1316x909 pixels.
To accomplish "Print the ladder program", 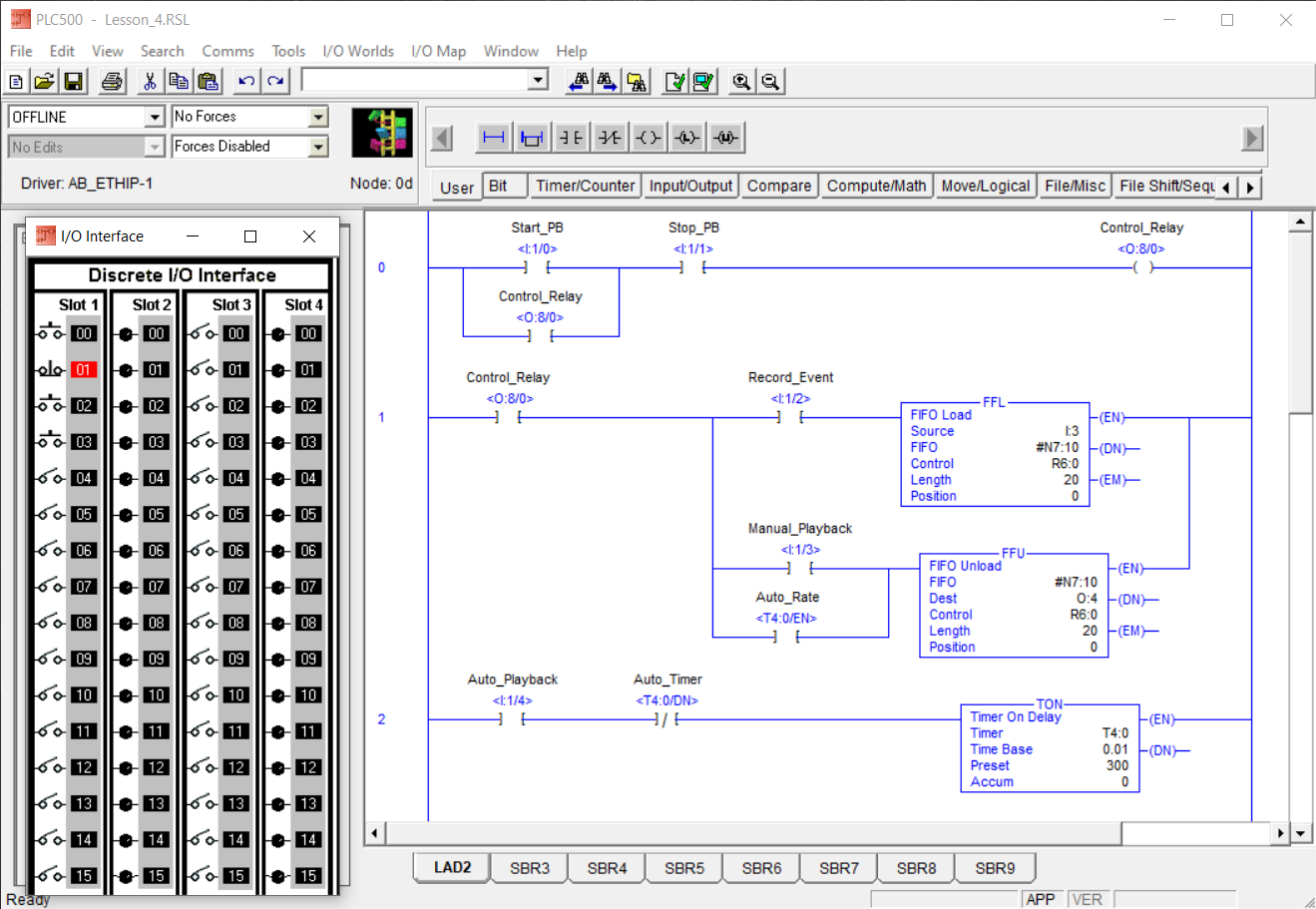I will pos(113,82).
